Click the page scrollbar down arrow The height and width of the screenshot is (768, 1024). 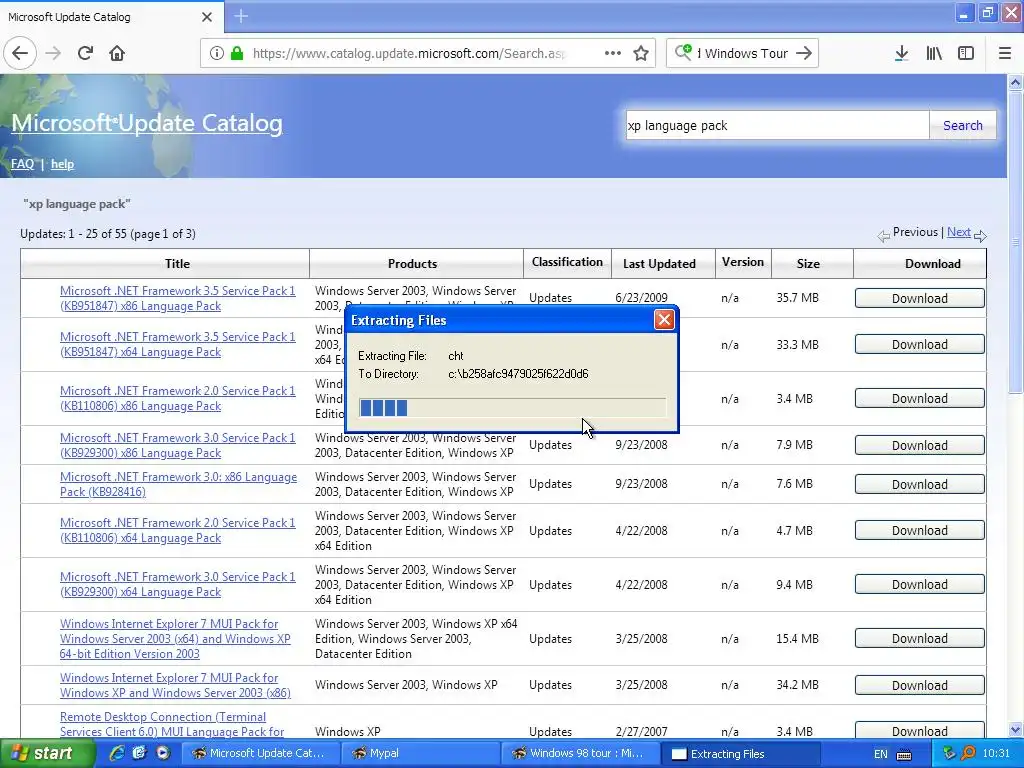[x=1015, y=730]
